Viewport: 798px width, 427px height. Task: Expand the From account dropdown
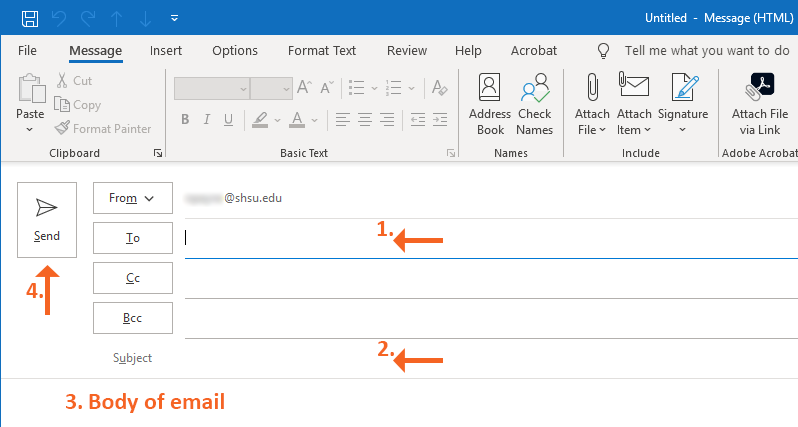coord(133,198)
